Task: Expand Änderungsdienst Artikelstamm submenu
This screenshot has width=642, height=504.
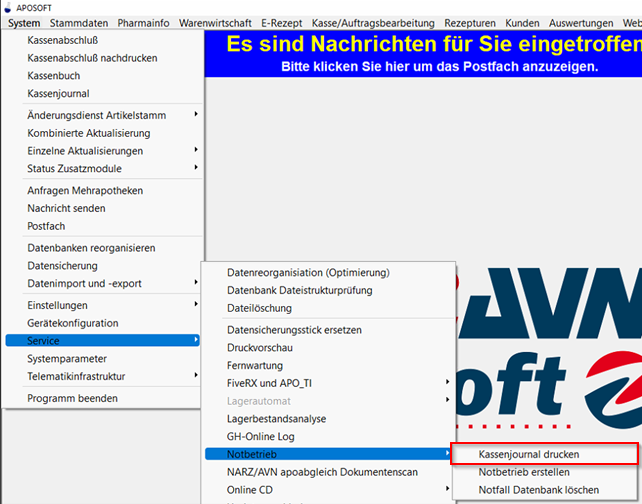Action: 102,115
